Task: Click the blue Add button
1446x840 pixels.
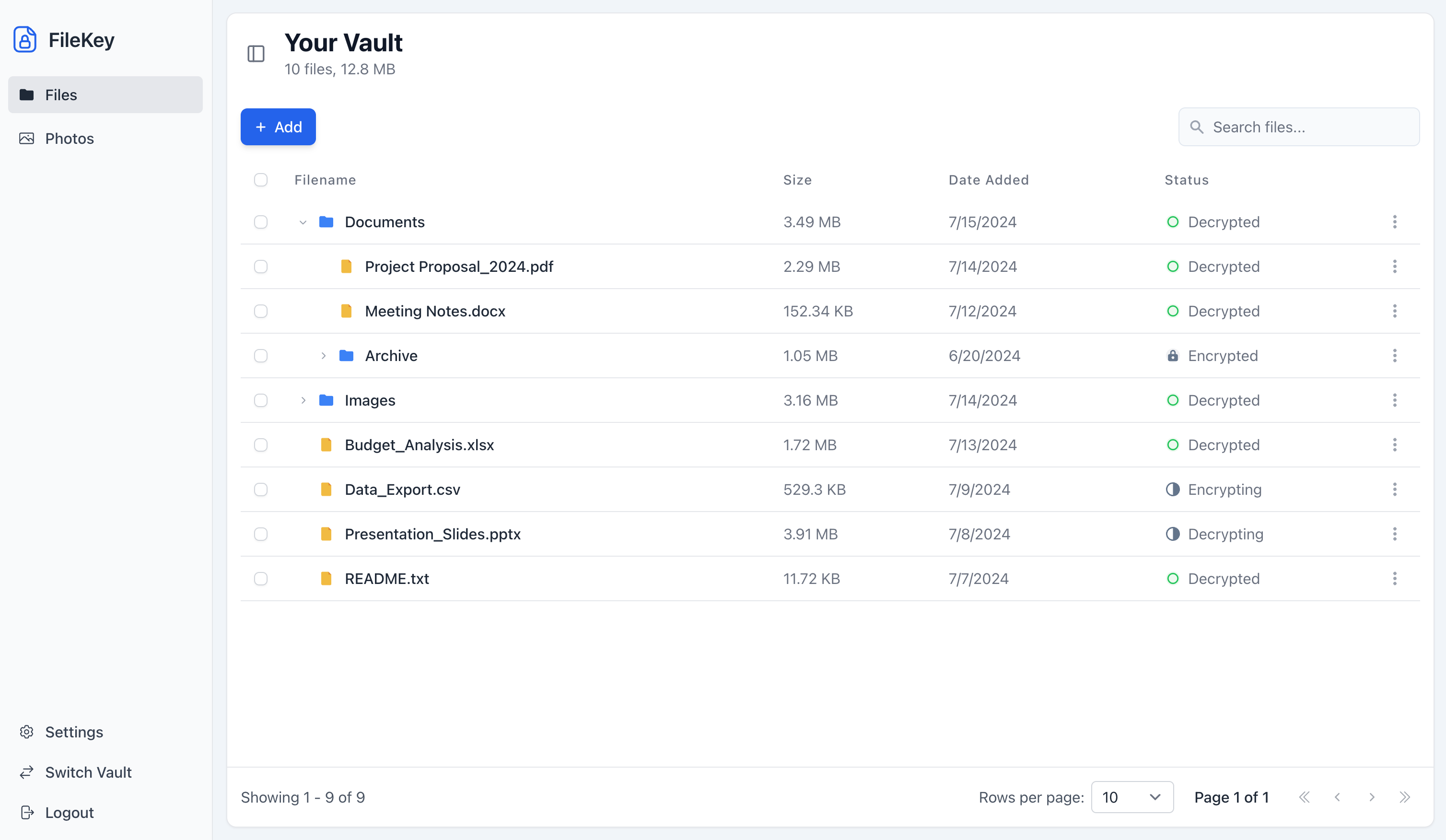Action: (x=278, y=127)
